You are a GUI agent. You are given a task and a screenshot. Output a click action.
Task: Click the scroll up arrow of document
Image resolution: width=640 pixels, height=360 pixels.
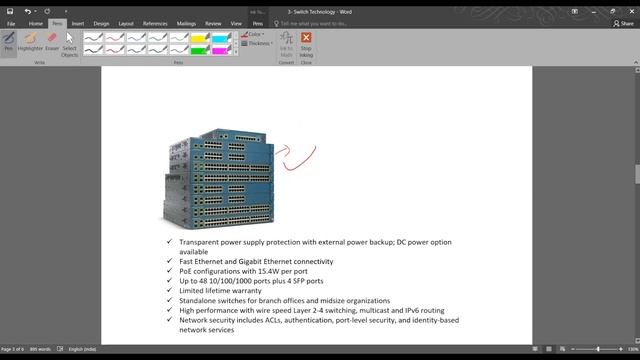click(x=637, y=70)
